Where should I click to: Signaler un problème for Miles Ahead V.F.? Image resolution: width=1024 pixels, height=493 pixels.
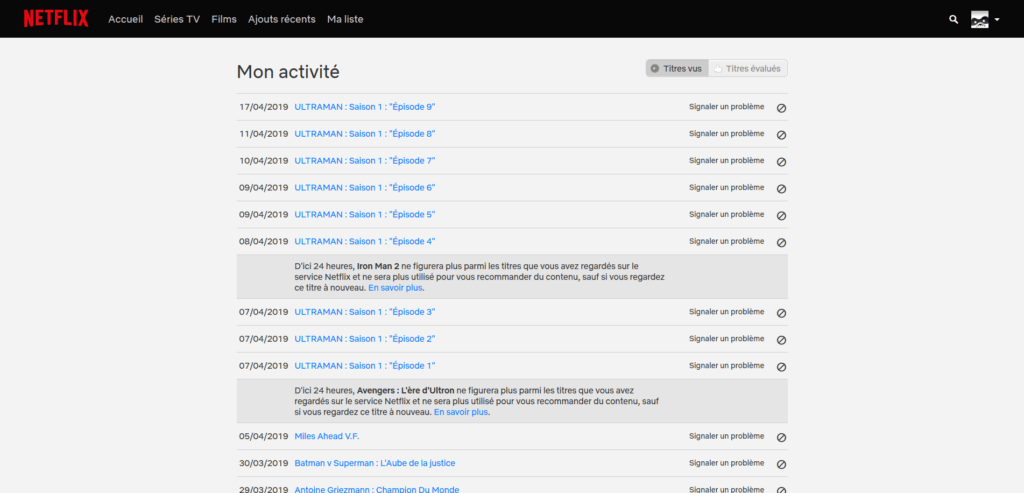coord(726,436)
